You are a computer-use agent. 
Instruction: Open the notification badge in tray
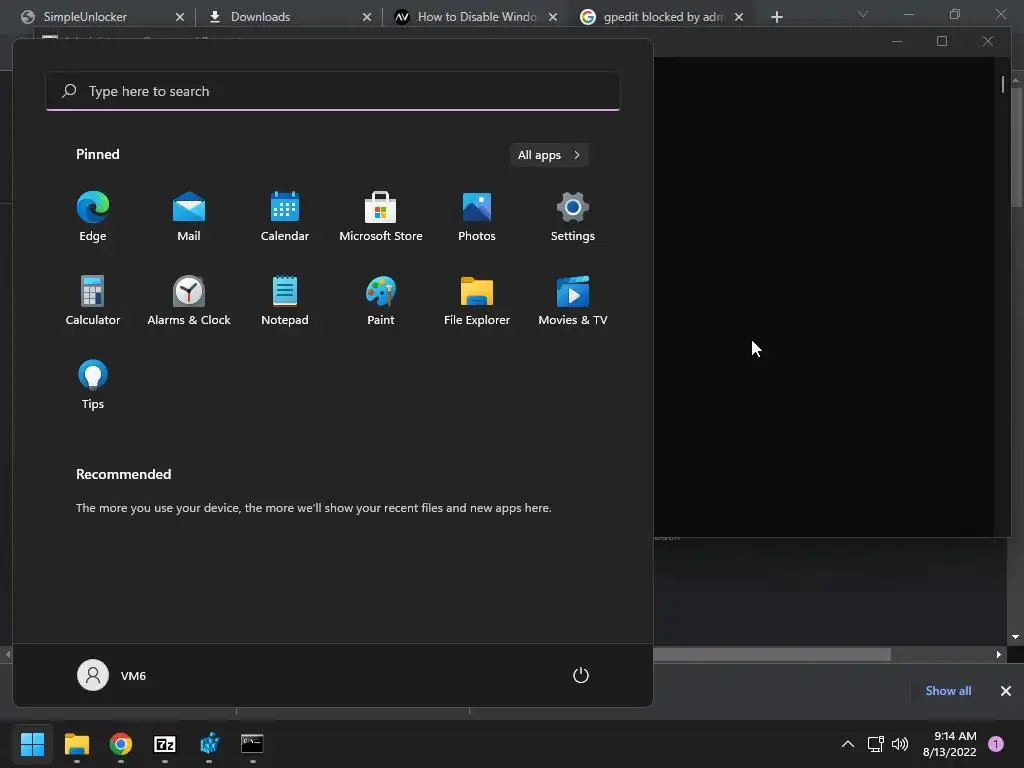tap(996, 744)
